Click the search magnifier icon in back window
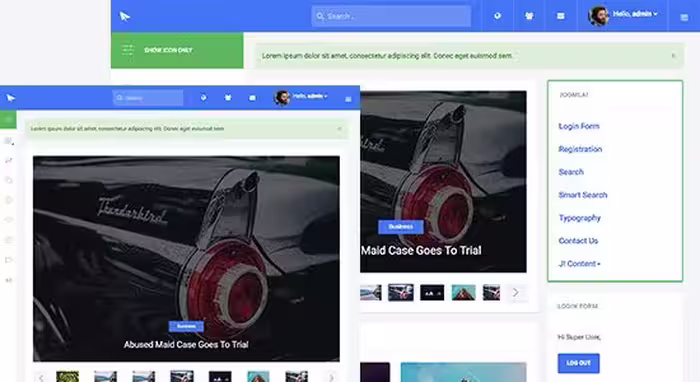700x382 pixels. pos(320,17)
